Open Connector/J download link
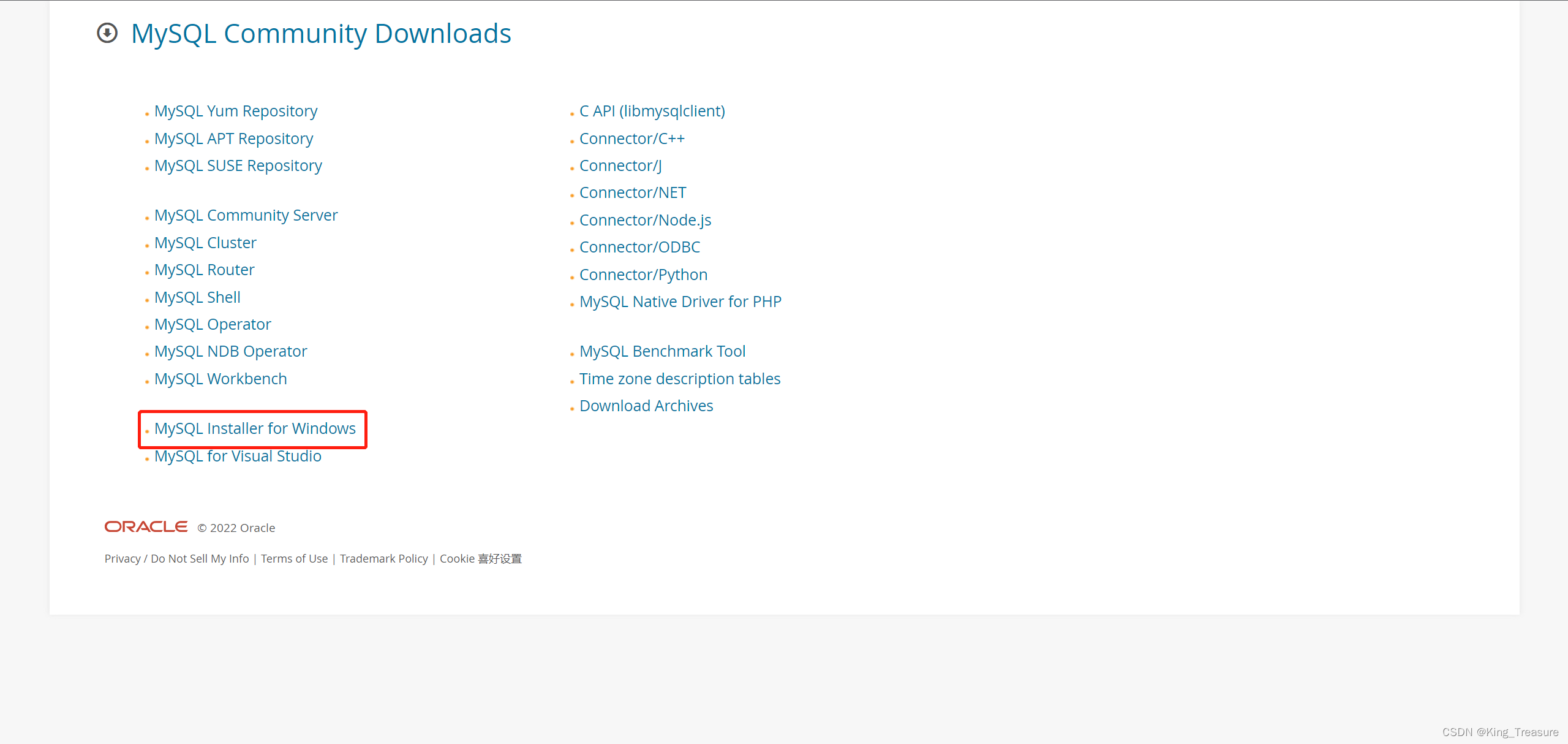Viewport: 1568px width, 744px height. pyautogui.click(x=620, y=165)
